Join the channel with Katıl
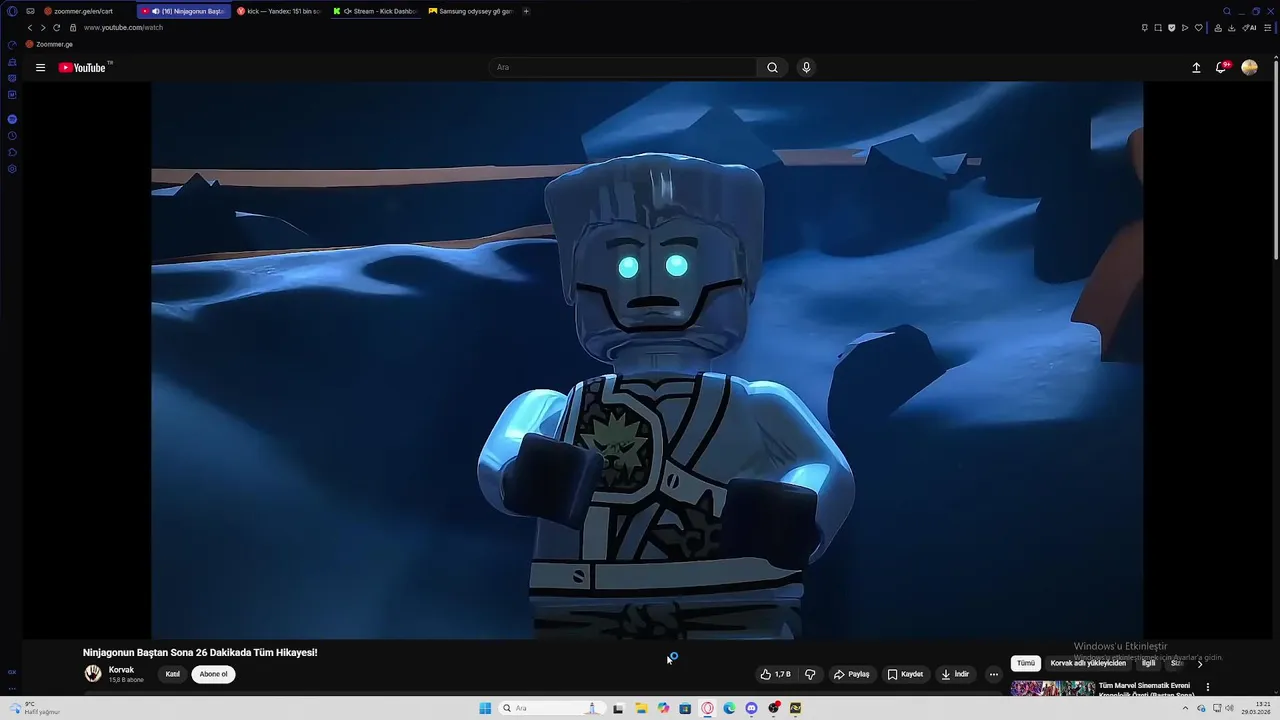 [173, 674]
